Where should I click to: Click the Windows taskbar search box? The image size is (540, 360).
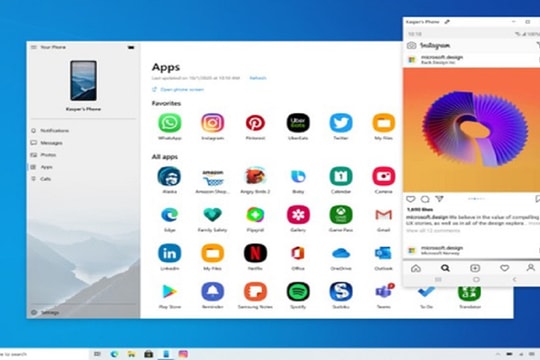[44, 354]
